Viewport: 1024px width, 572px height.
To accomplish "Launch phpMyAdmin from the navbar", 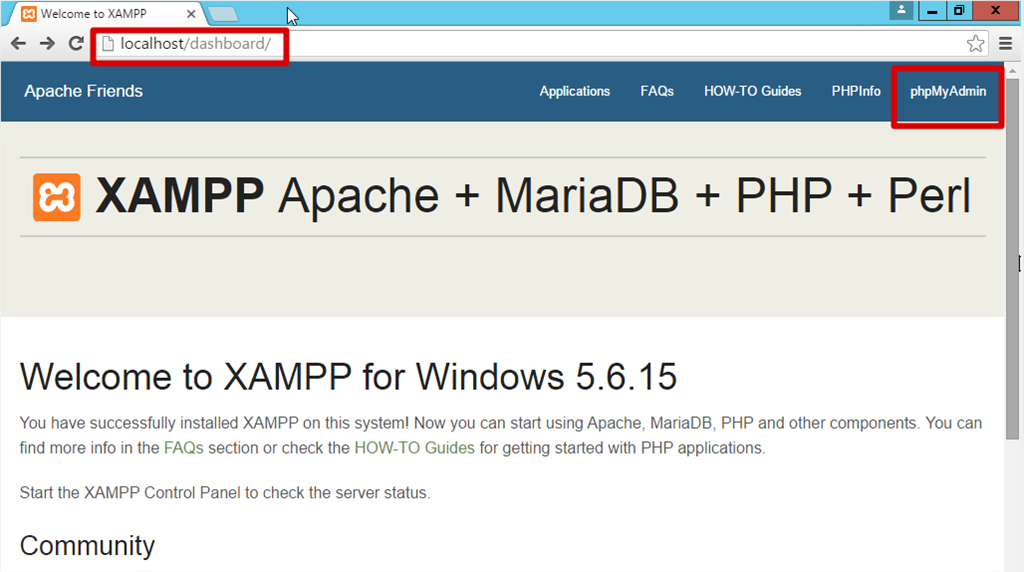I will 947,91.
